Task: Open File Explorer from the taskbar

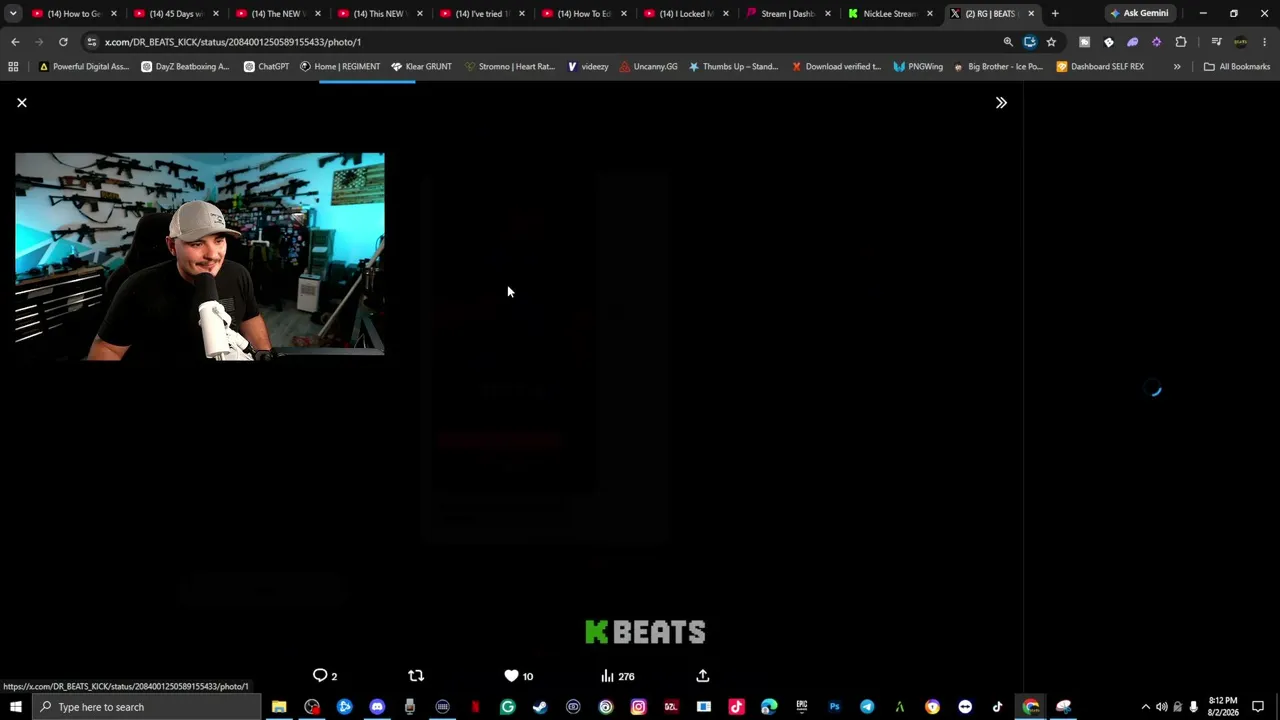Action: tap(279, 707)
